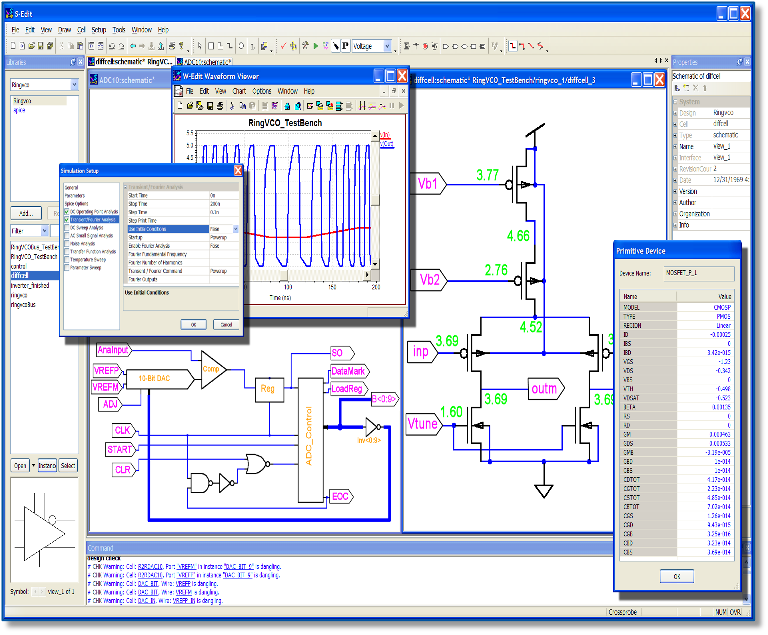Select the rectangle draw tool
This screenshot has width=768, height=635.
pyautogui.click(x=211, y=46)
